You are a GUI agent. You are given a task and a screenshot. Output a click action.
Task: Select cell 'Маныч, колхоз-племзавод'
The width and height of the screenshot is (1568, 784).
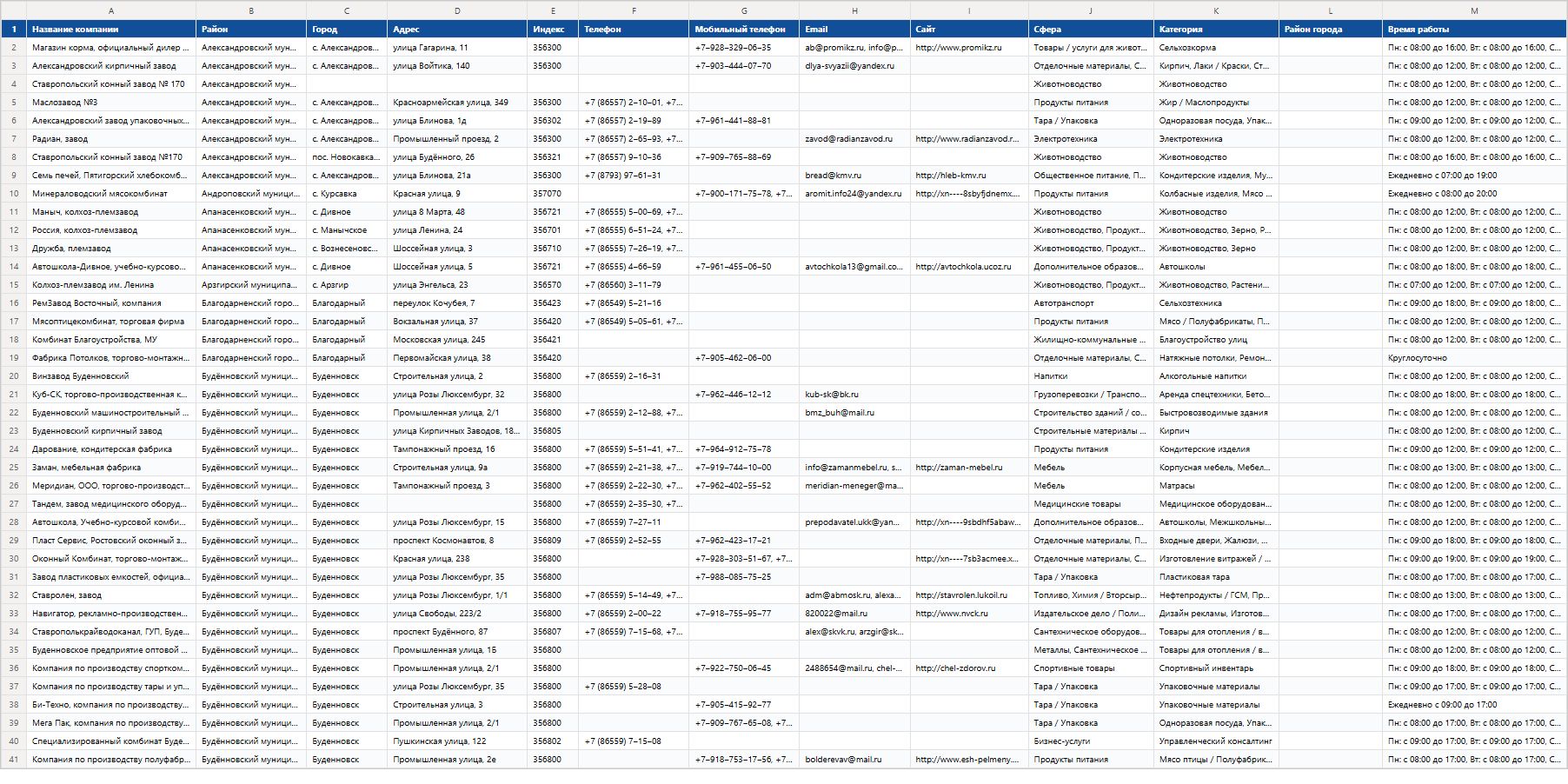pos(111,212)
